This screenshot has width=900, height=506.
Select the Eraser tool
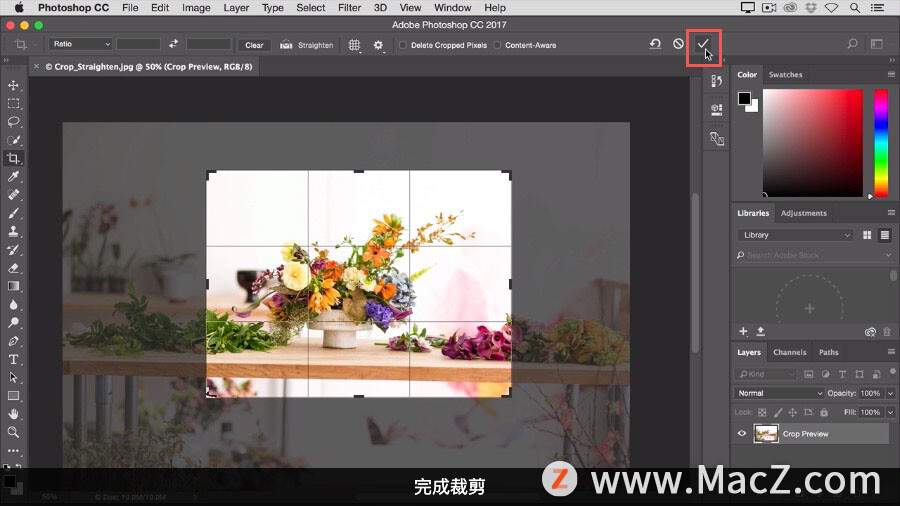tap(13, 268)
